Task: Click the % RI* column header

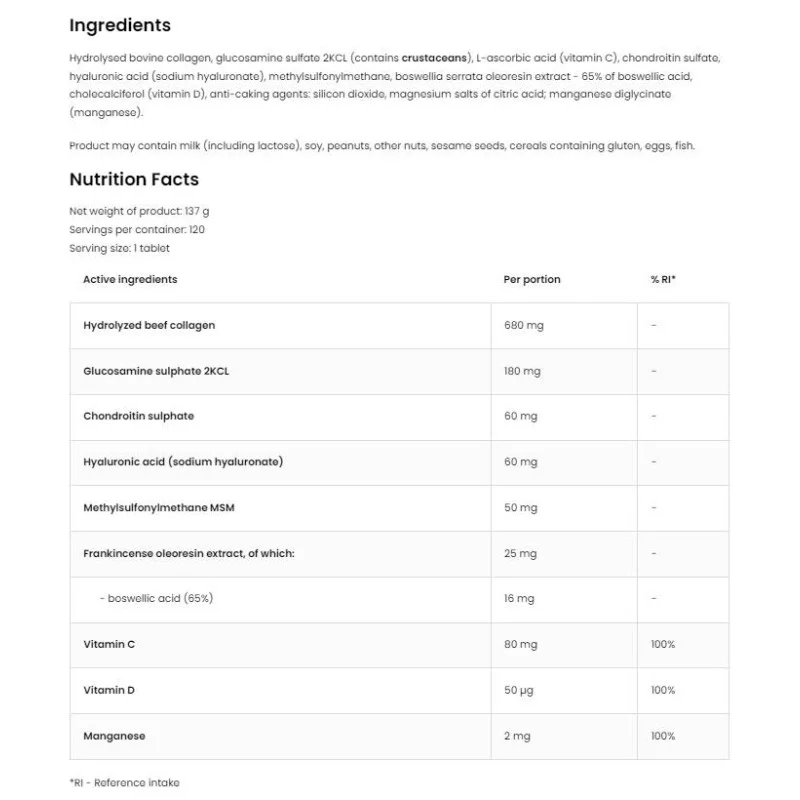Action: click(663, 280)
